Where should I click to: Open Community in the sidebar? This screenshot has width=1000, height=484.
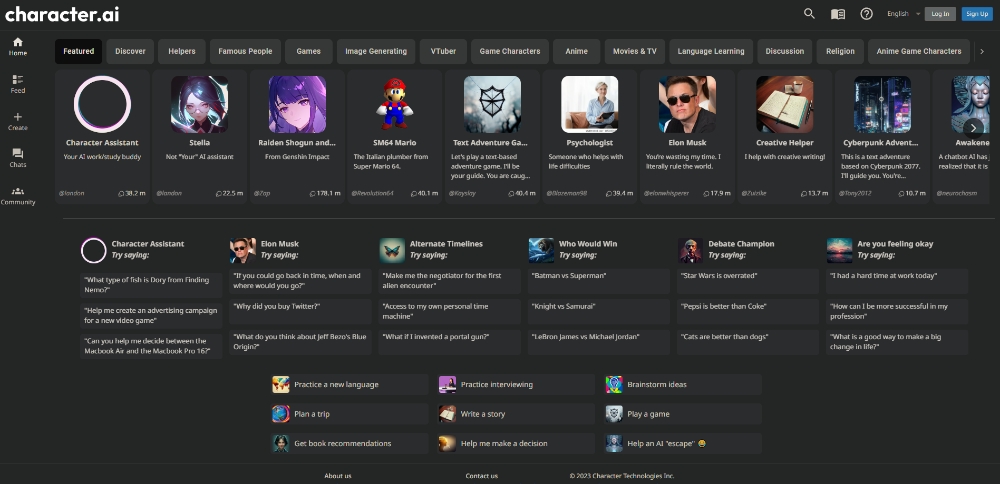coord(18,196)
